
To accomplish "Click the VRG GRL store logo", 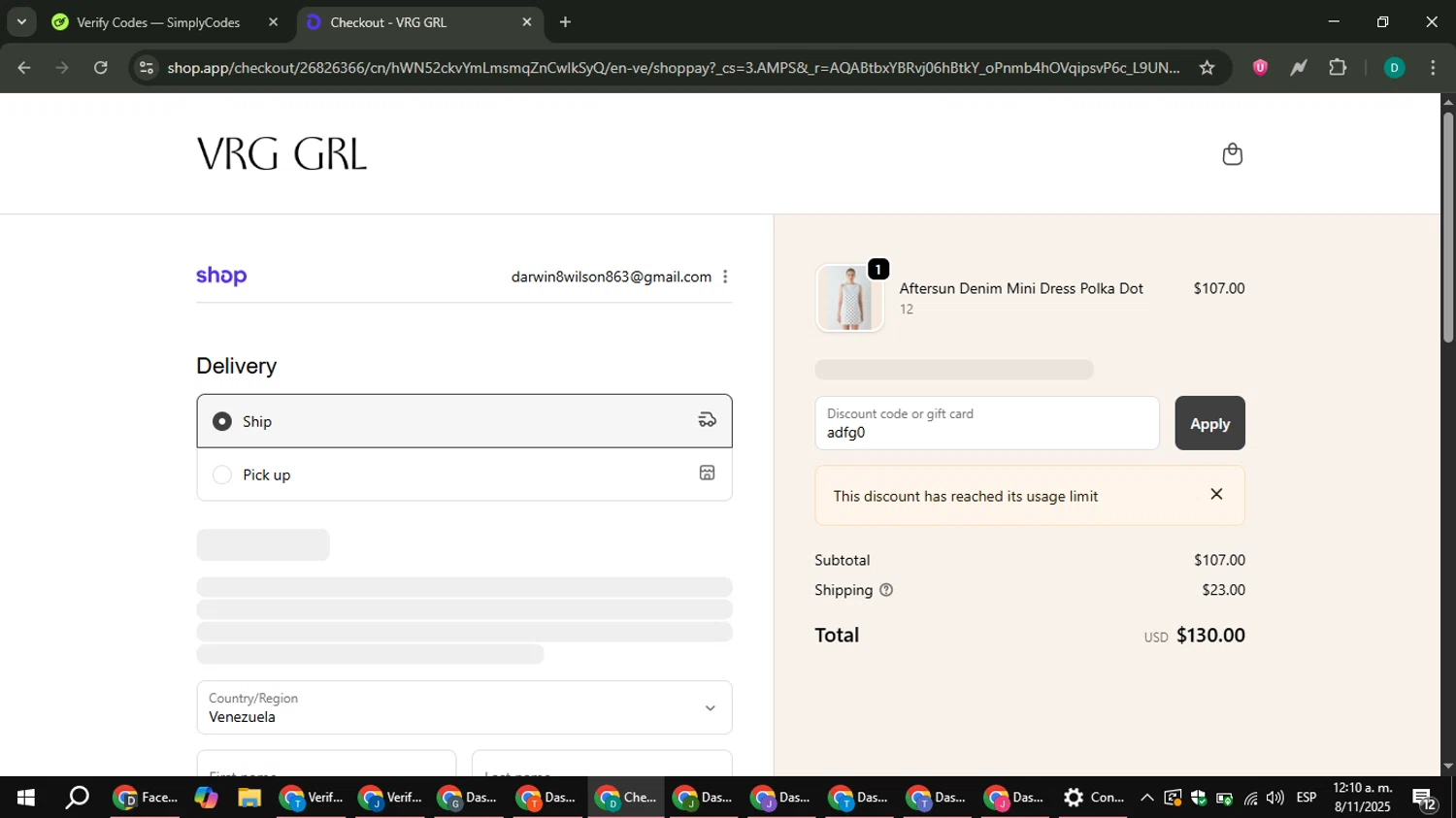I will click(x=281, y=154).
